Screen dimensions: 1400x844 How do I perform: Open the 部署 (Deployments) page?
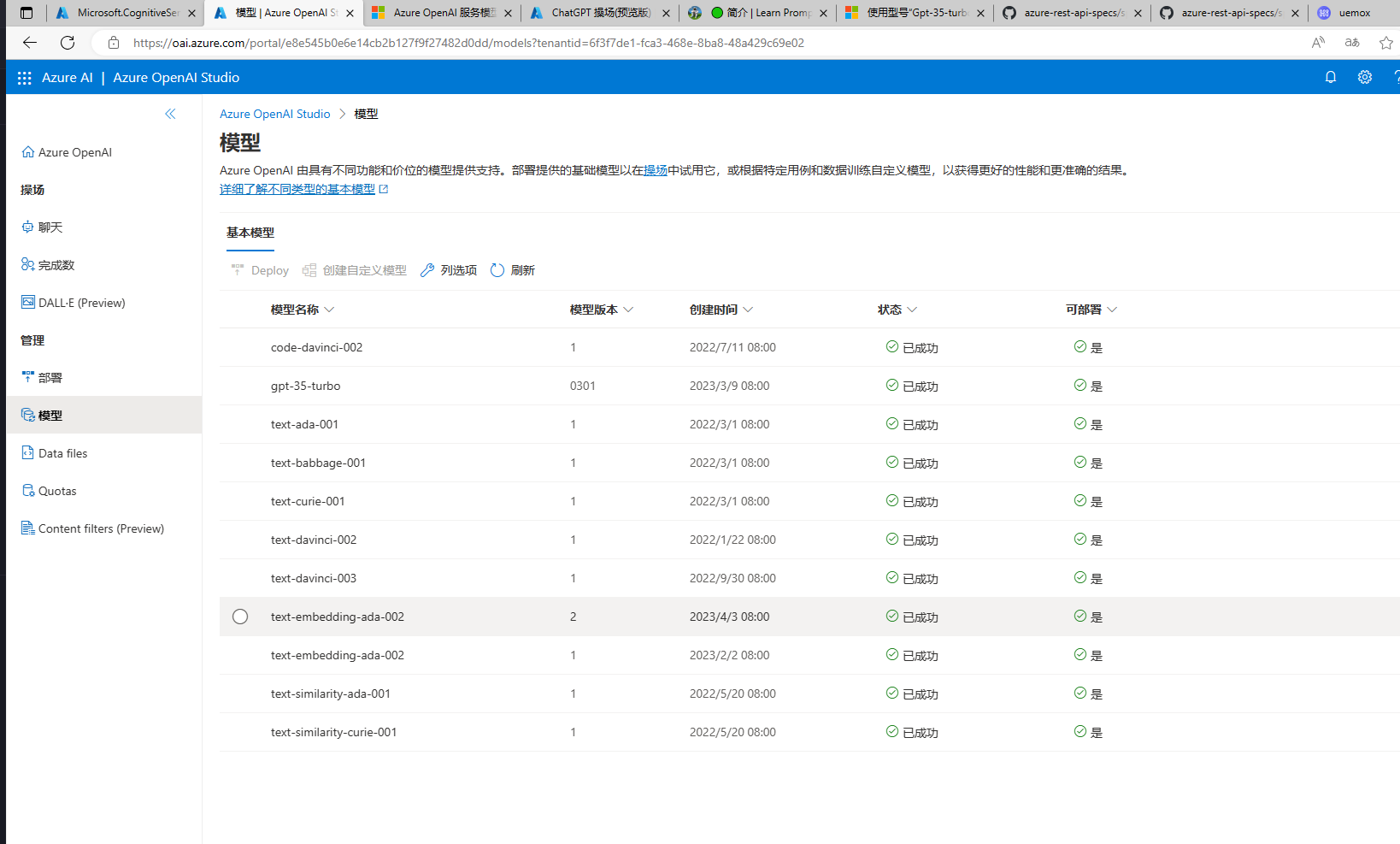click(x=50, y=377)
